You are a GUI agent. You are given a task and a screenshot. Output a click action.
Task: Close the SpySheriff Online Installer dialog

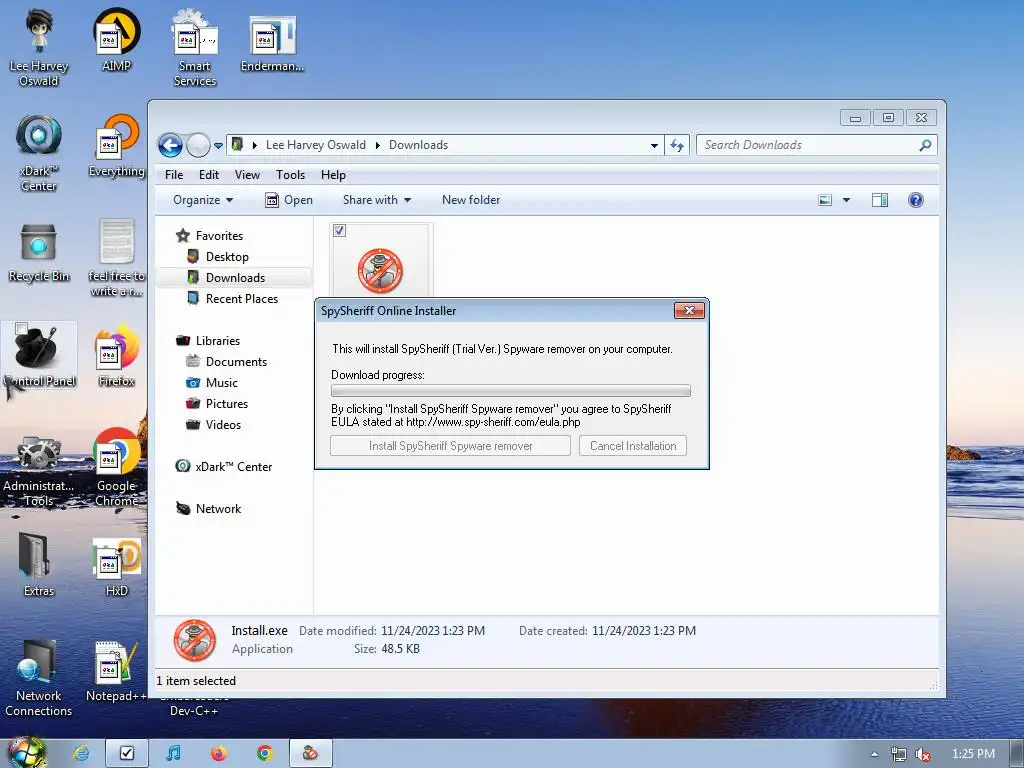(x=689, y=310)
